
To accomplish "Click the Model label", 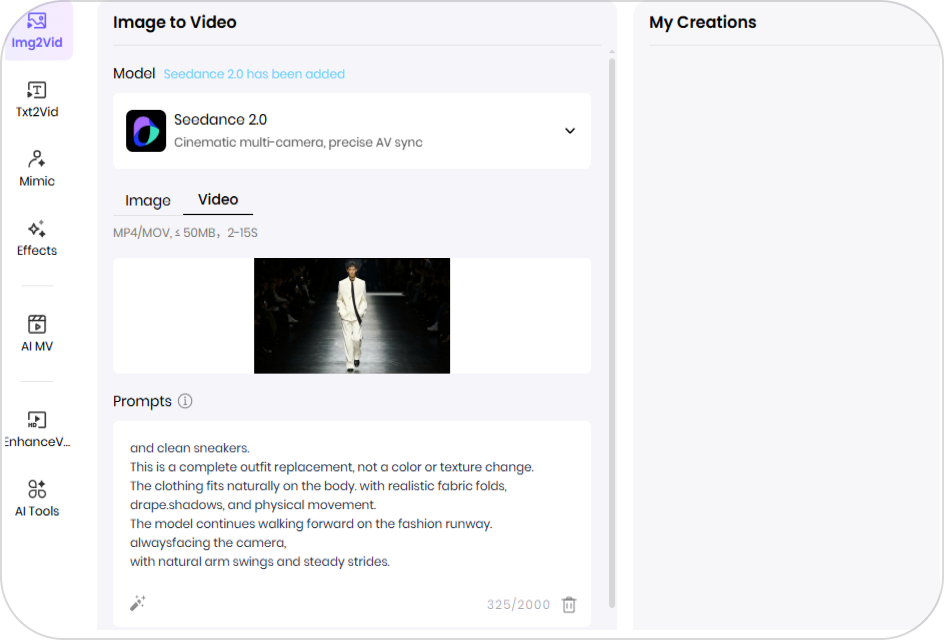I will [134, 73].
